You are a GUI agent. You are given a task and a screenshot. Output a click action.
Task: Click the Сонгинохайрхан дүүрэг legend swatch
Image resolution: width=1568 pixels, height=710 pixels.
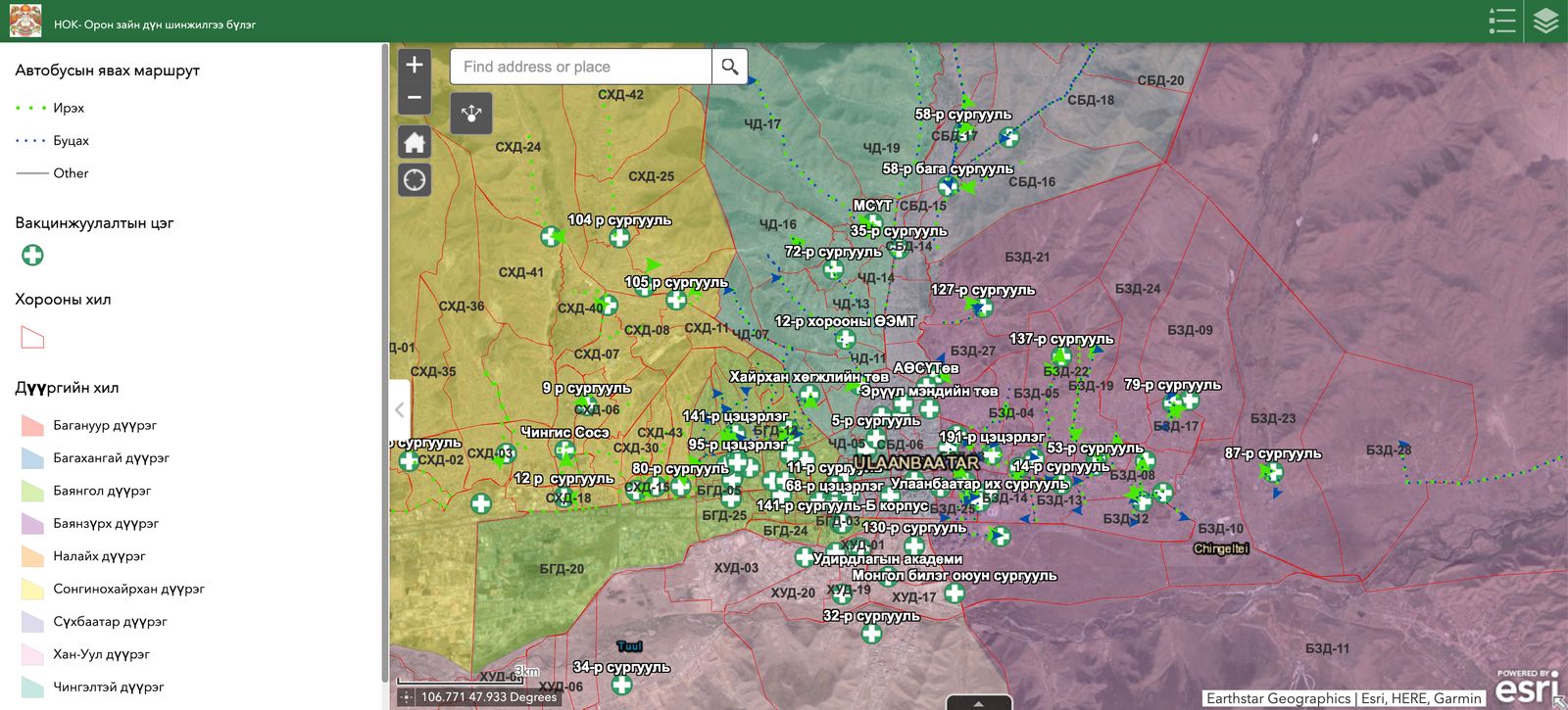point(32,590)
